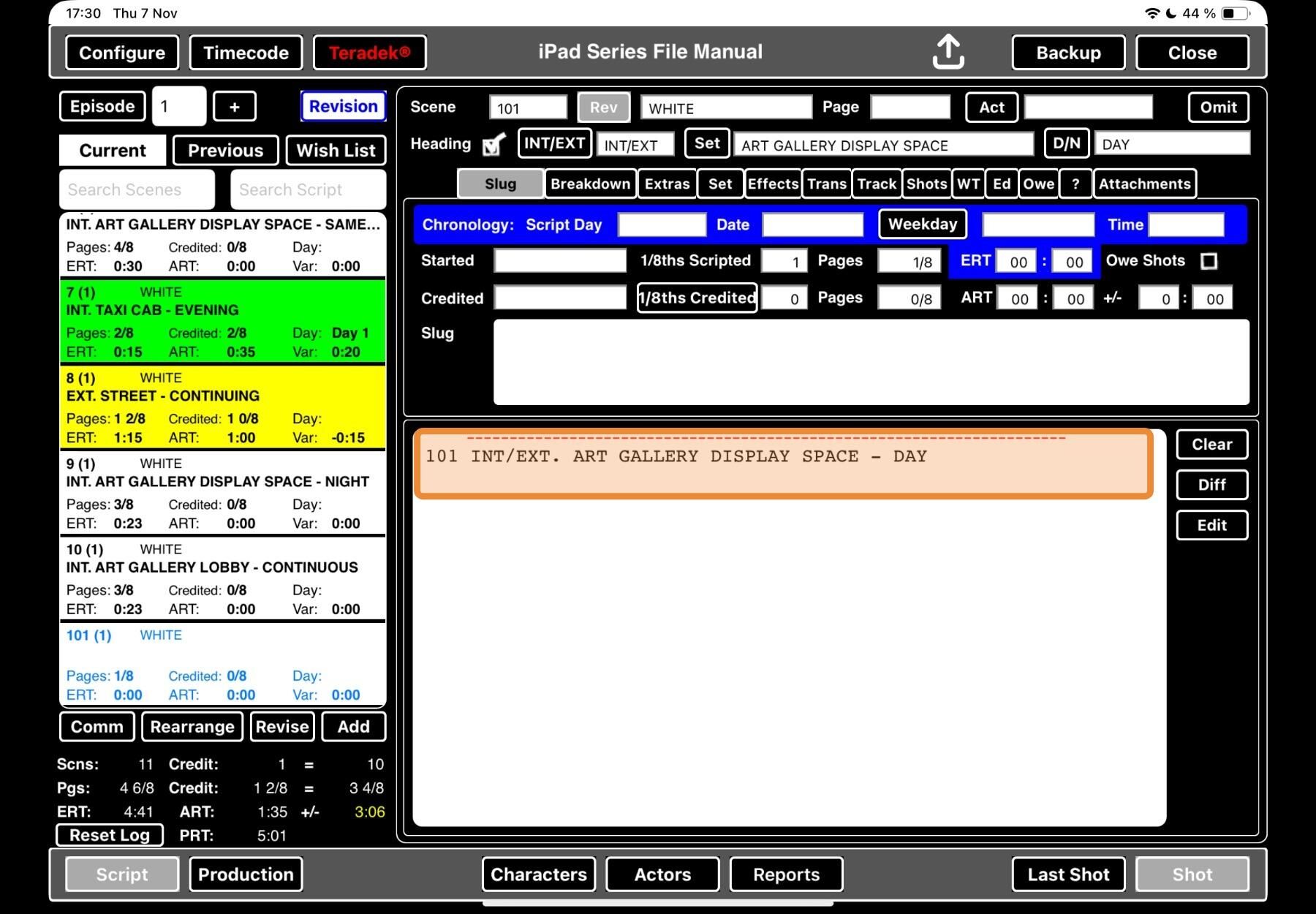Select green scene 7 INT. TAXI CAB

[222, 321]
